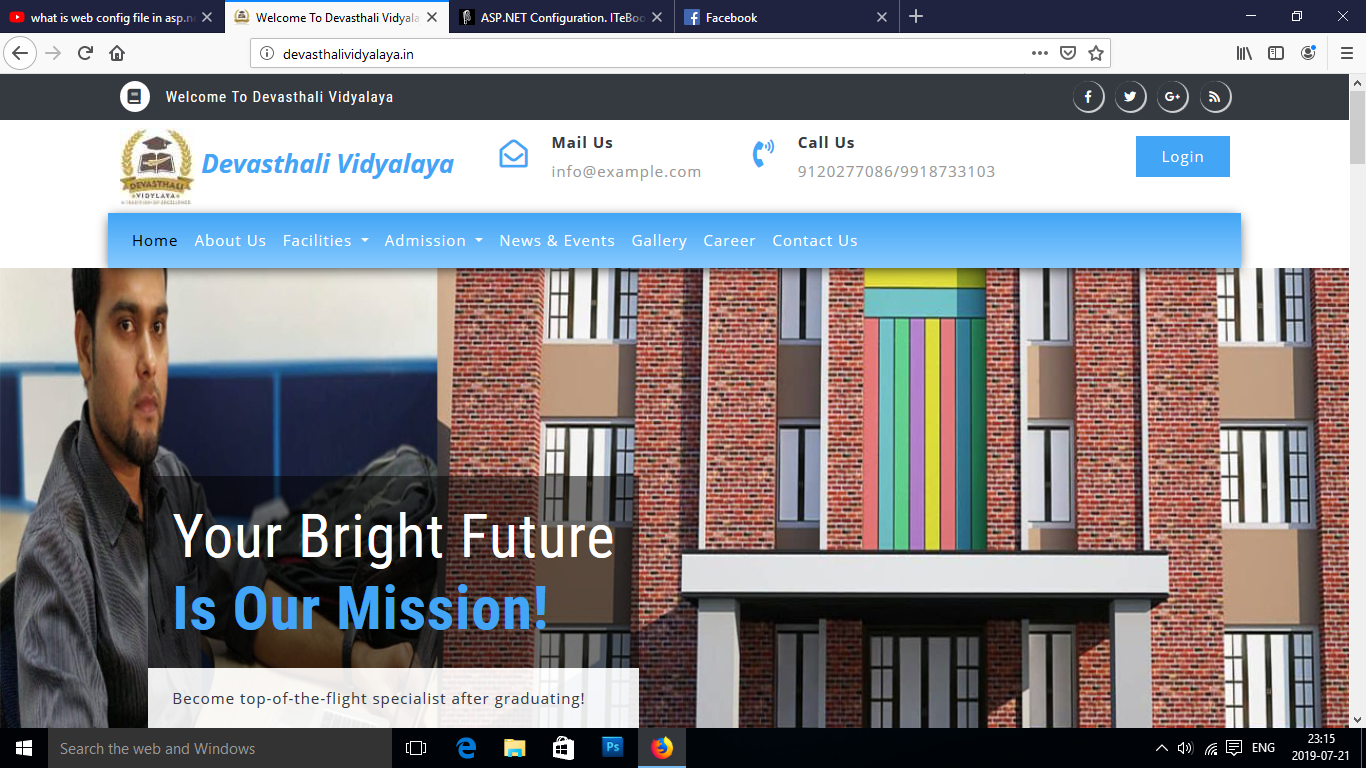Toggle the Firefox sidebar icon
1366x768 pixels.
pos(1276,54)
